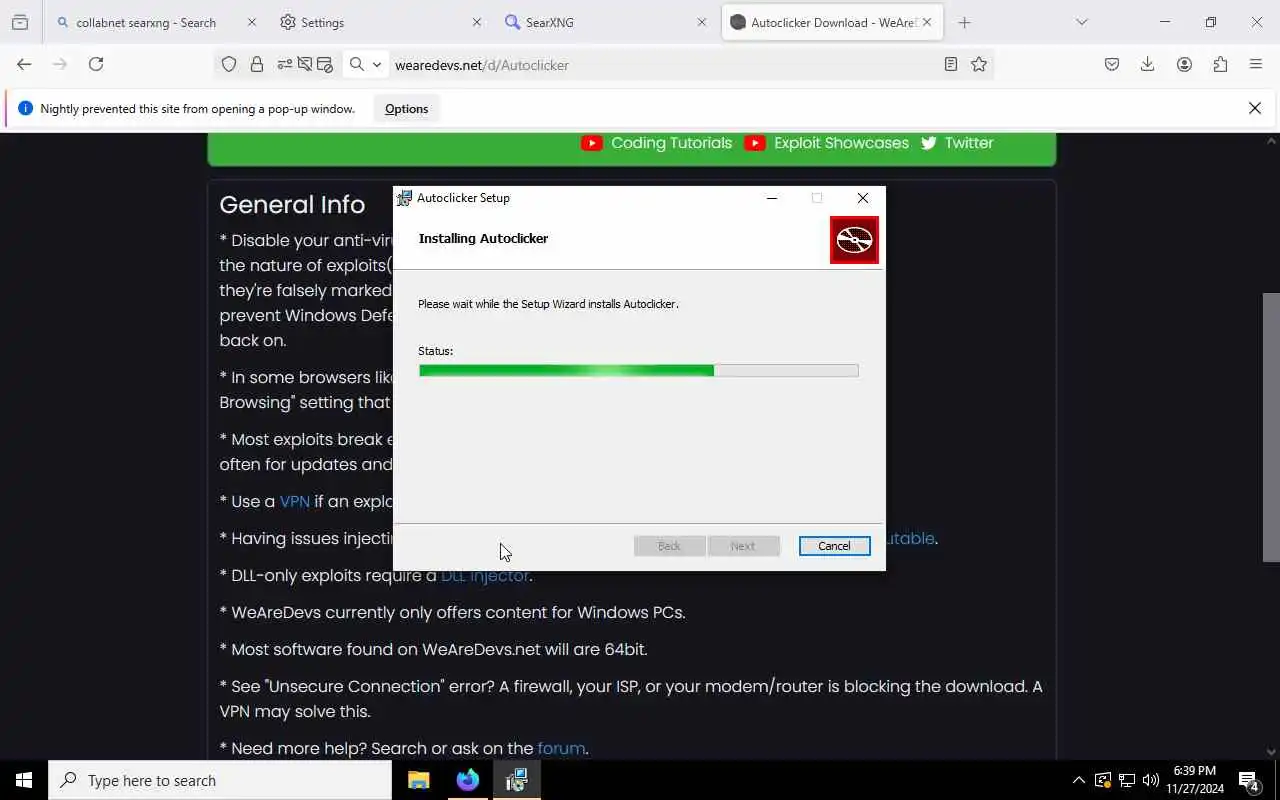Select the installer icon in the taskbar

click(516, 780)
